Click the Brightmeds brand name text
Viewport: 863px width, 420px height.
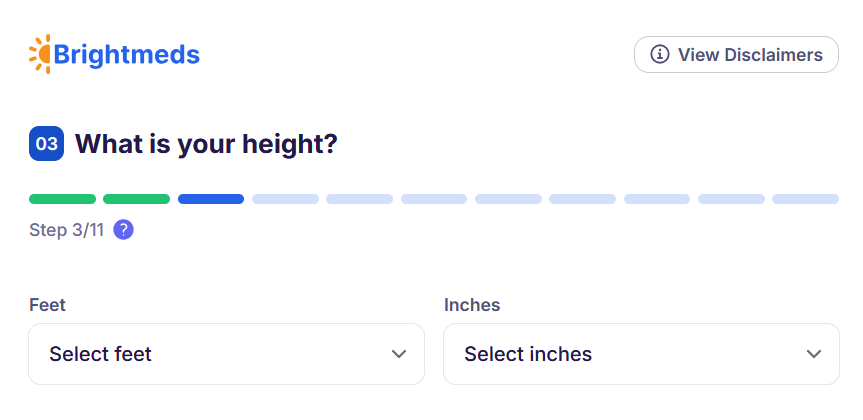[x=127, y=54]
